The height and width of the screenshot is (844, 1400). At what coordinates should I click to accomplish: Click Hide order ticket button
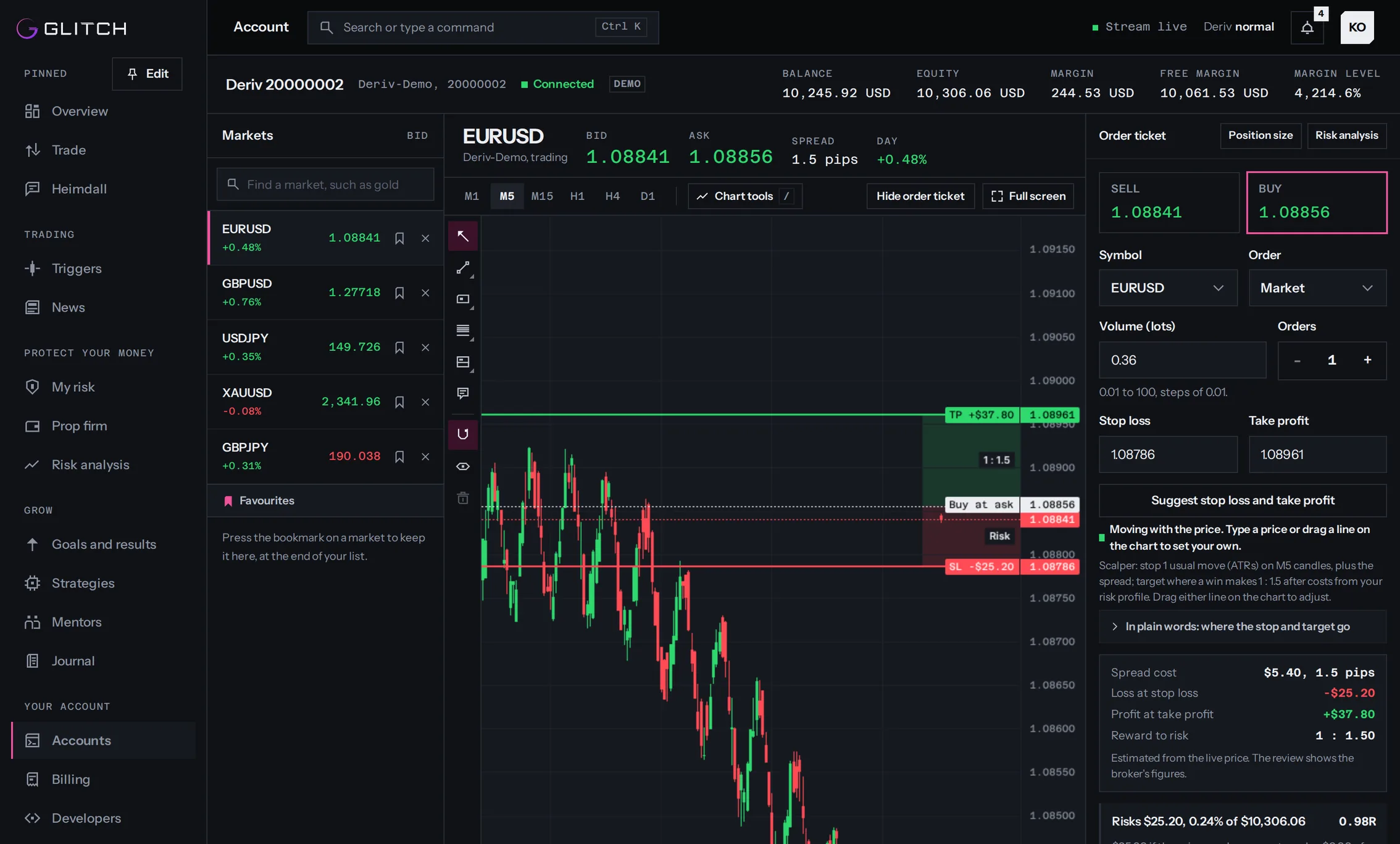pos(920,196)
